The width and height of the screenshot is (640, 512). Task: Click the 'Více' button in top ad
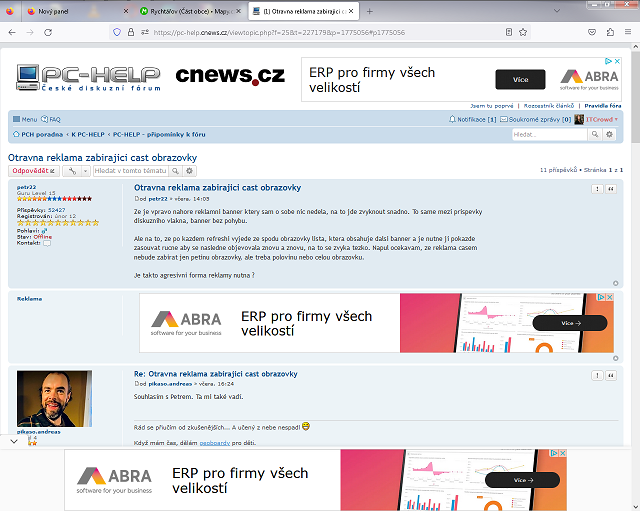pos(520,79)
